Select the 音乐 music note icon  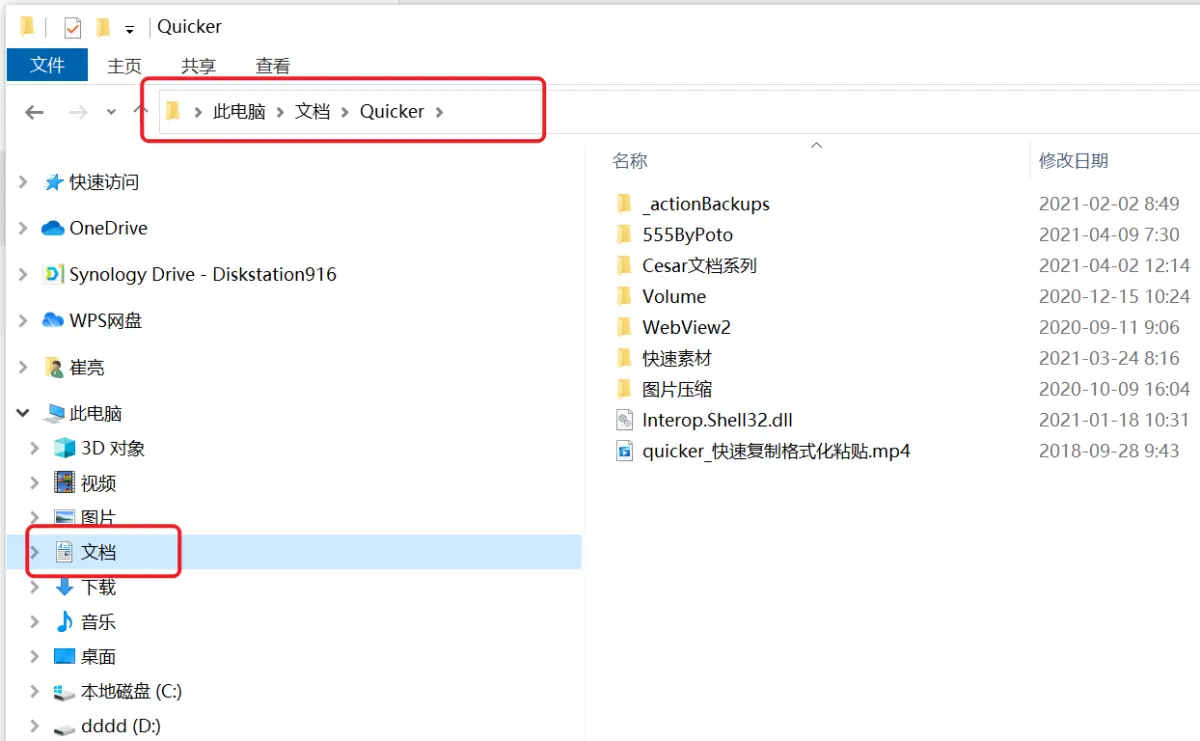pos(65,622)
